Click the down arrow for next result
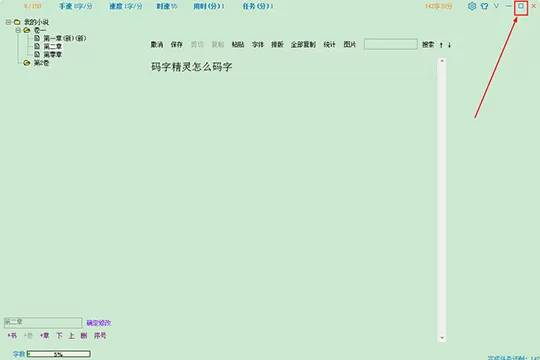The width and height of the screenshot is (540, 360). pyautogui.click(x=449, y=45)
